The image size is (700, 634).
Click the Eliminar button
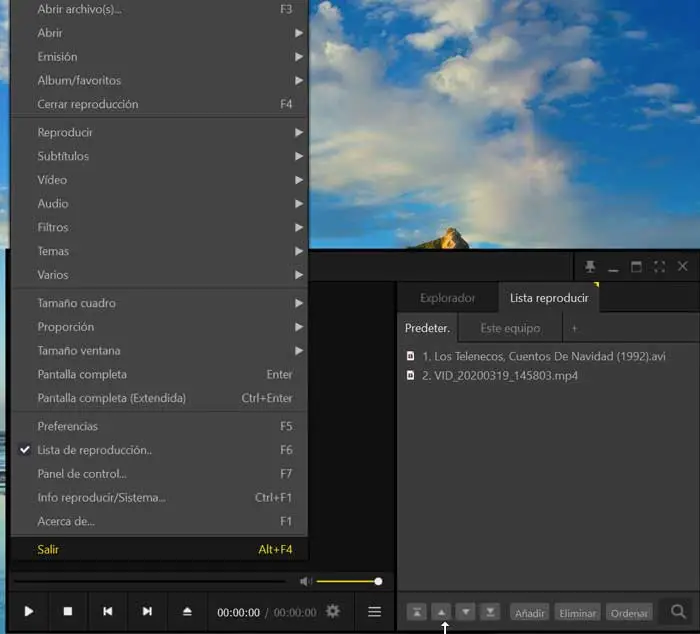click(x=578, y=613)
